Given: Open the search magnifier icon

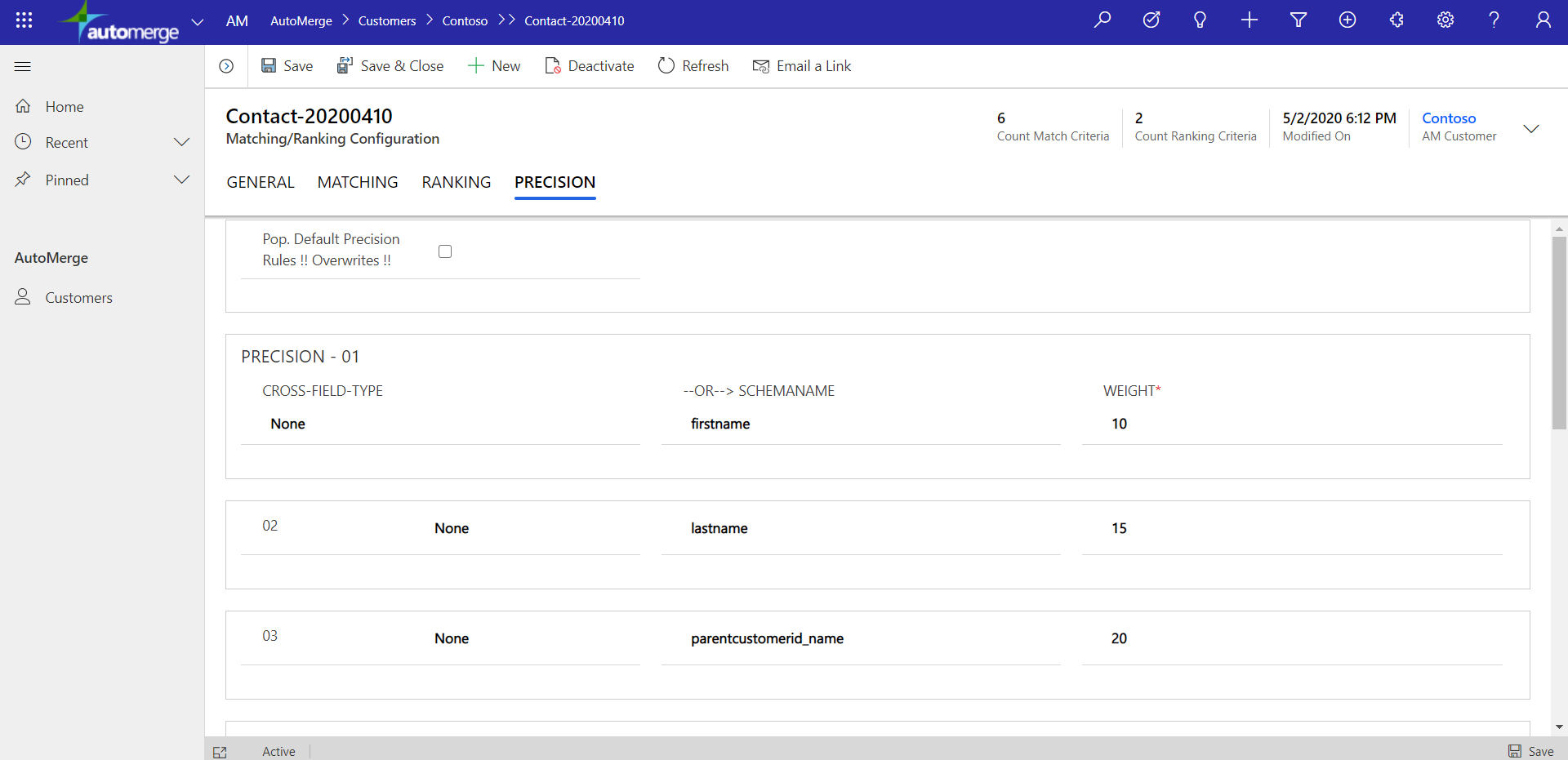Looking at the screenshot, I should (1102, 20).
